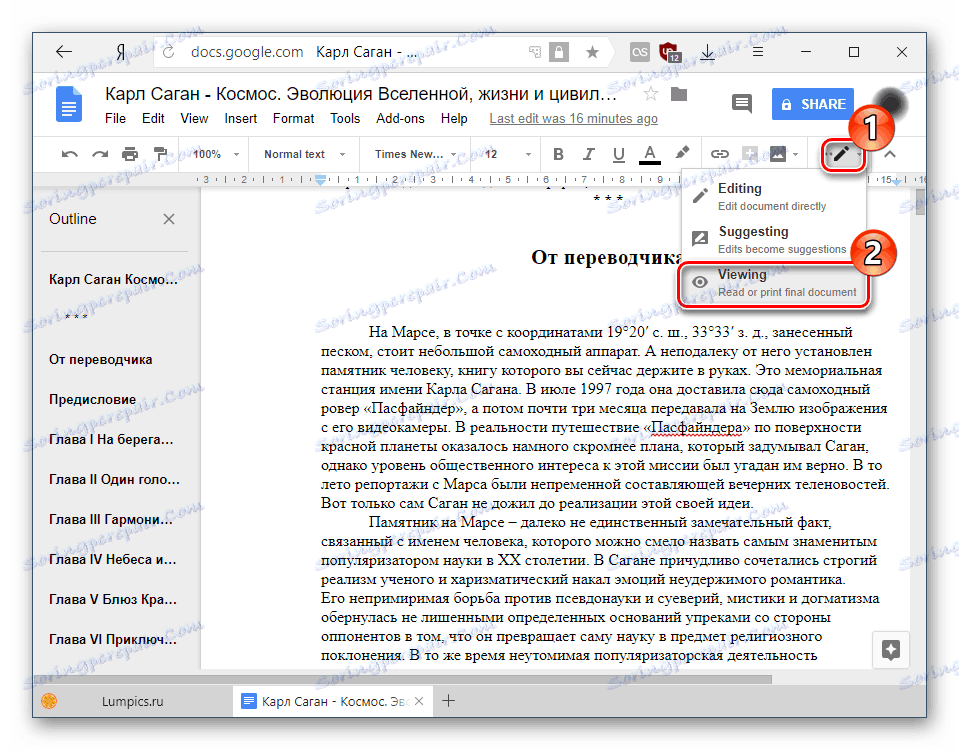Click the SHARE button
The image size is (959, 750).
coord(813,104)
